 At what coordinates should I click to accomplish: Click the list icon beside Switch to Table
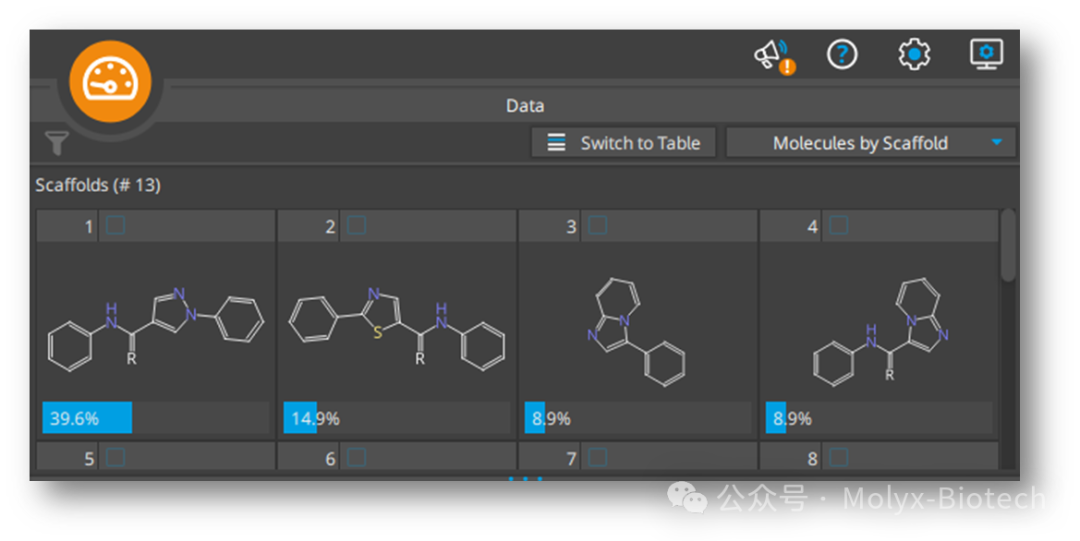tap(556, 143)
